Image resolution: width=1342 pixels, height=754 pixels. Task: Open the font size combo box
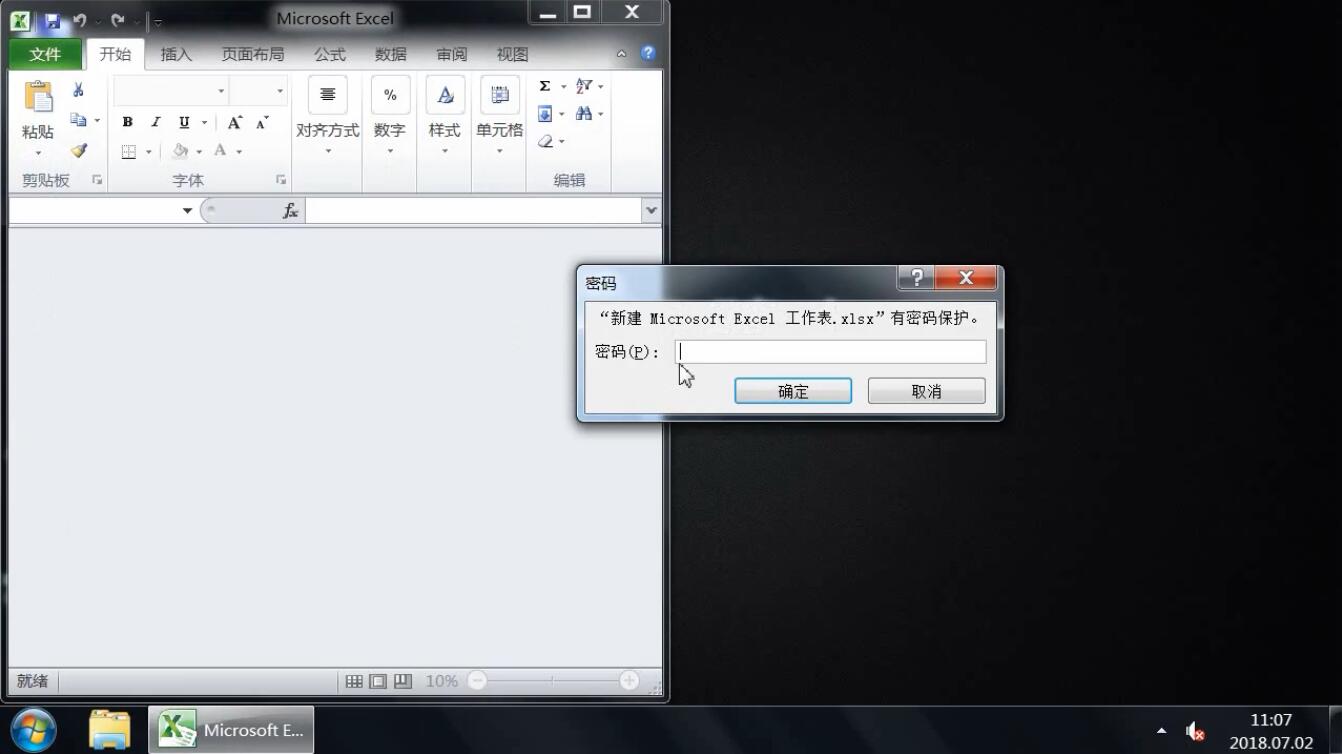tap(258, 91)
